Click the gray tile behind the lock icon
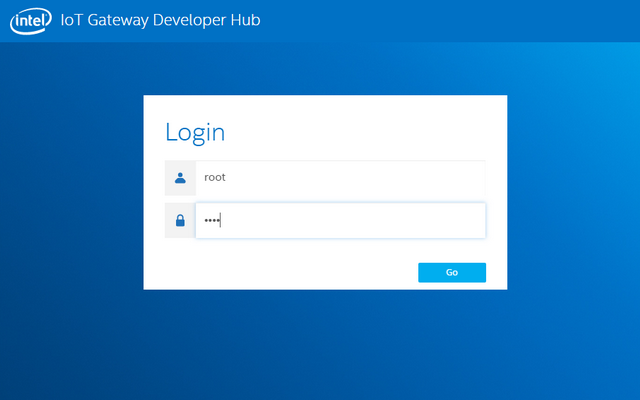 180,220
